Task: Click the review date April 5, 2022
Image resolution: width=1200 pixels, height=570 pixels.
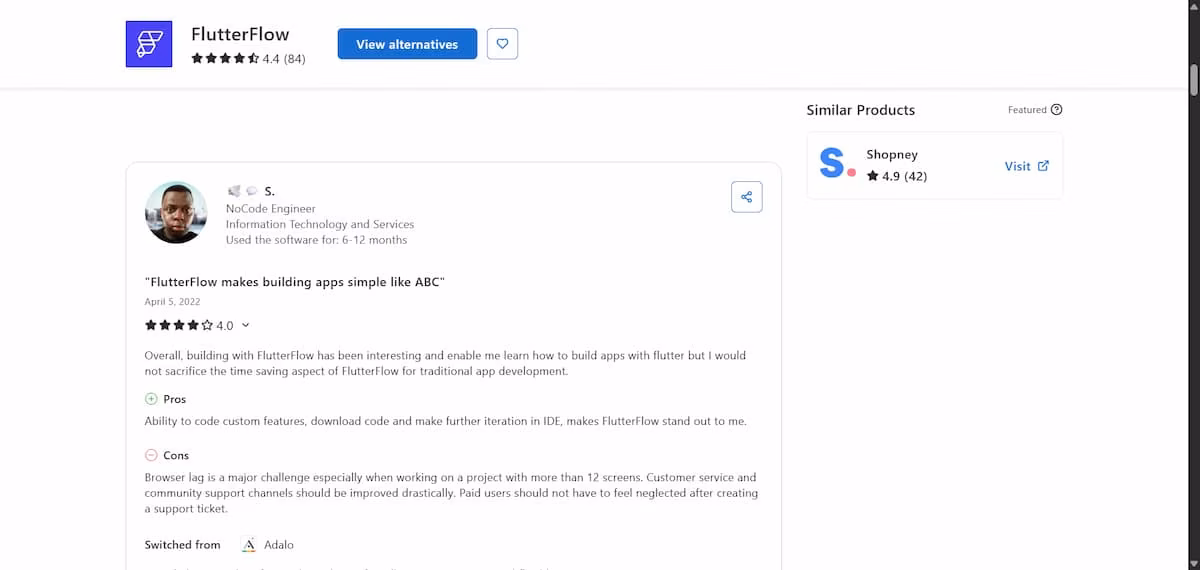Action: click(172, 301)
